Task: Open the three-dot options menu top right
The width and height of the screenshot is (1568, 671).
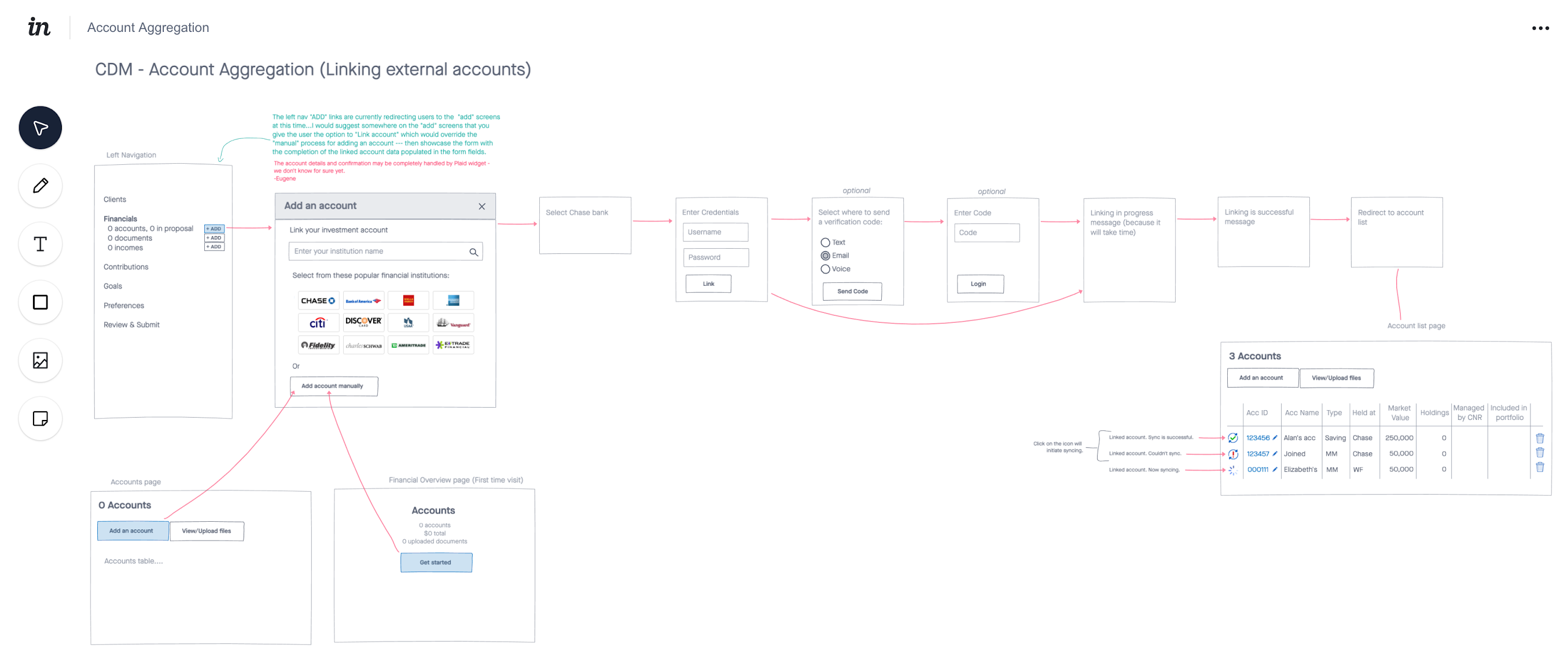Action: click(1540, 27)
